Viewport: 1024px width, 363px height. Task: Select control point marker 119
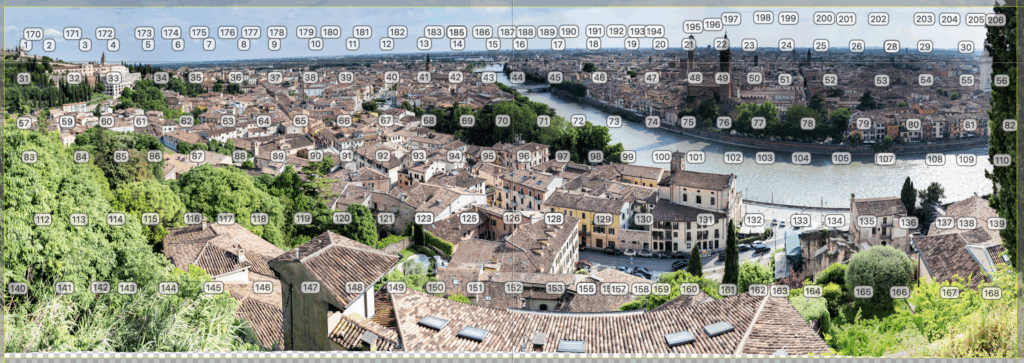[x=303, y=218]
